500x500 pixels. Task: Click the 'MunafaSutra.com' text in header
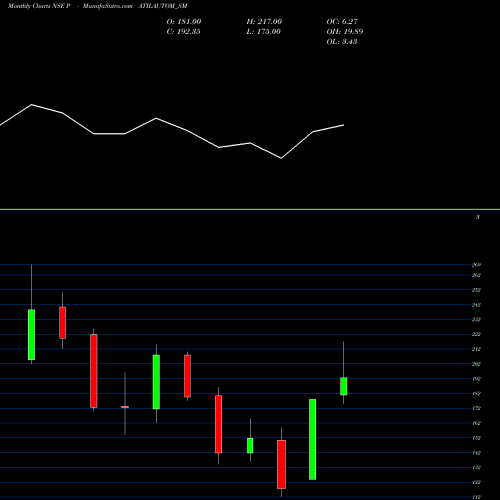(x=107, y=6)
